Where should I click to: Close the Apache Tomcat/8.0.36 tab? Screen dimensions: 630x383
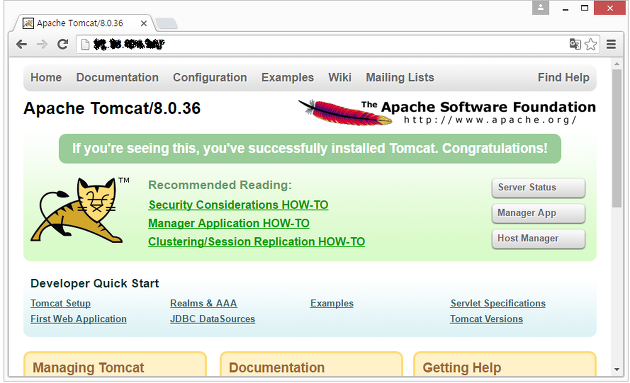(x=143, y=23)
